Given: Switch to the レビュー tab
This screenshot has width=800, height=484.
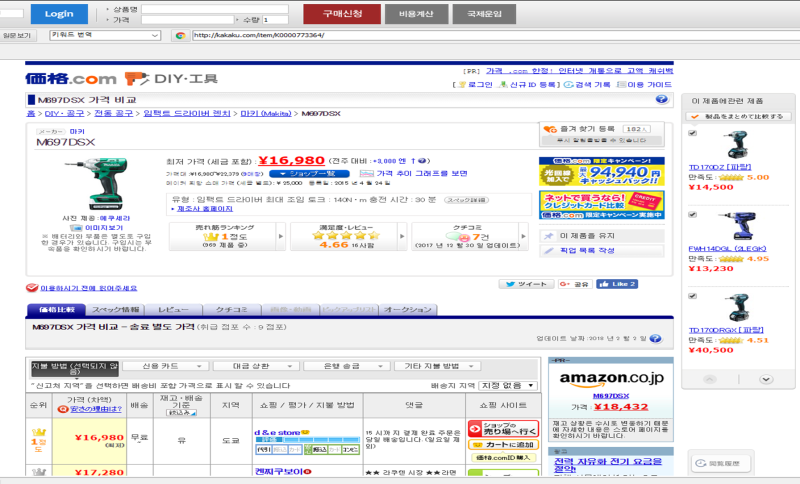Looking at the screenshot, I should point(173,310).
